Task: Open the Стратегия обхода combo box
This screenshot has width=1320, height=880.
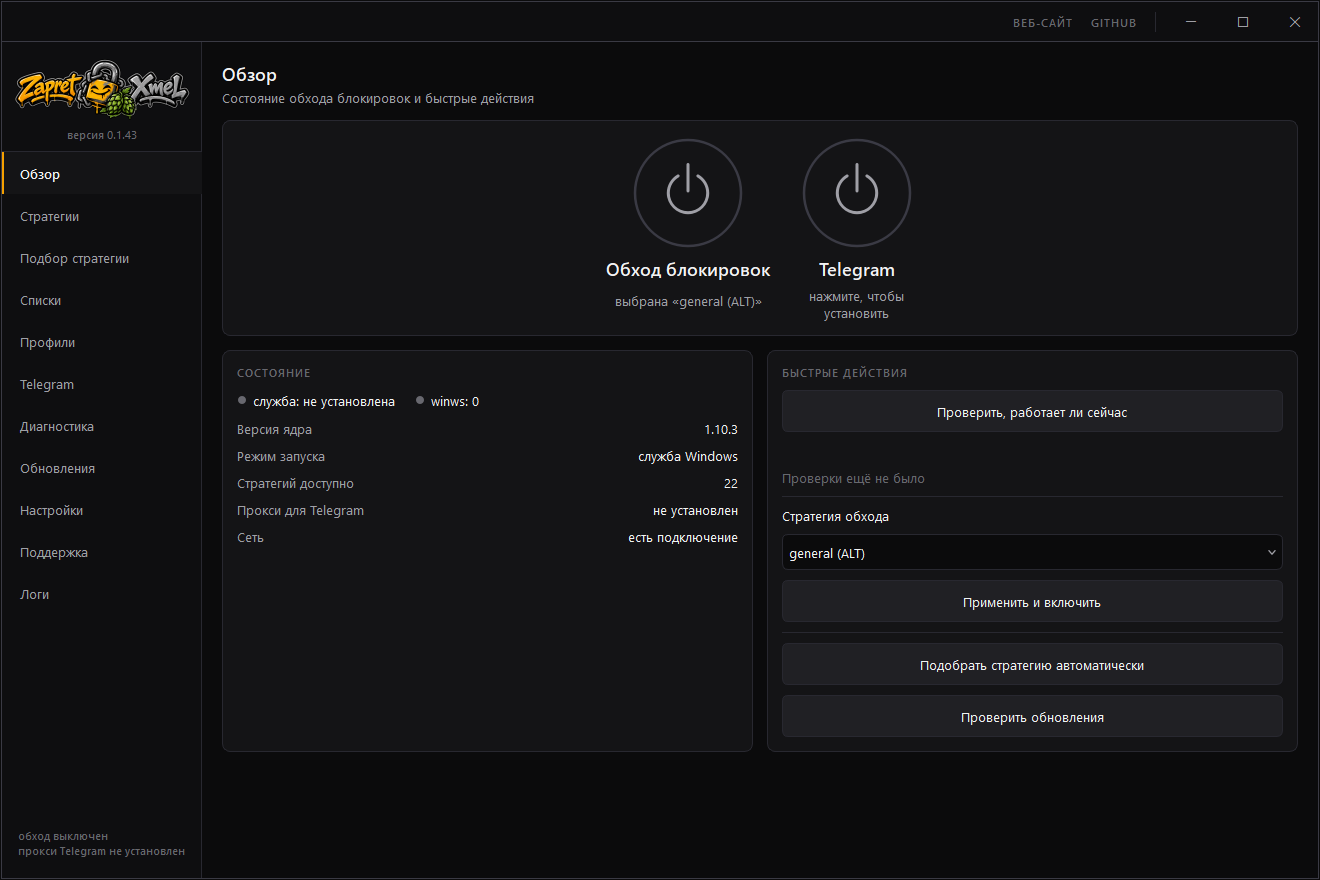Action: 1032,552
